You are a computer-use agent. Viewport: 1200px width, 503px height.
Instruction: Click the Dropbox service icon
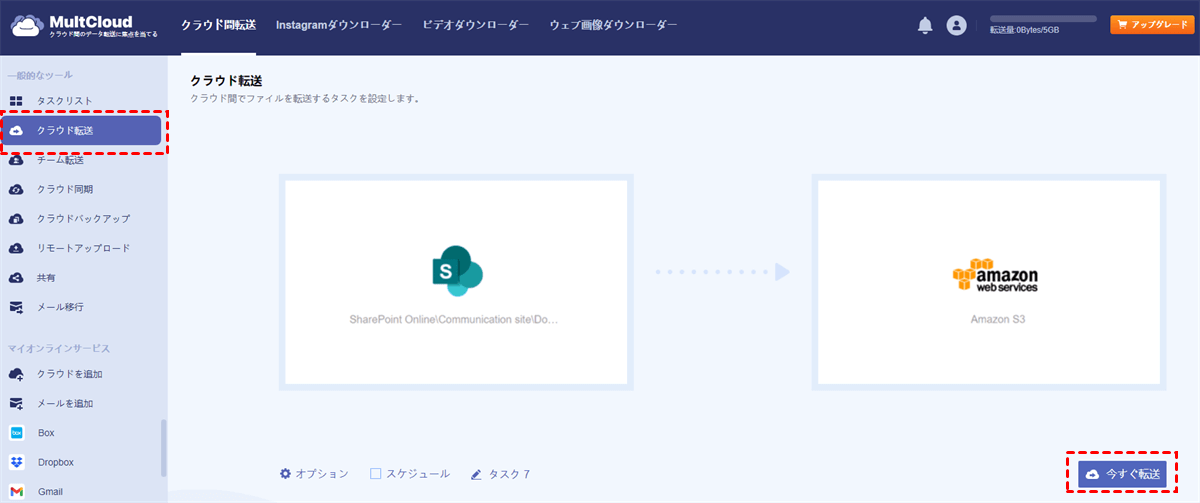coord(16,462)
